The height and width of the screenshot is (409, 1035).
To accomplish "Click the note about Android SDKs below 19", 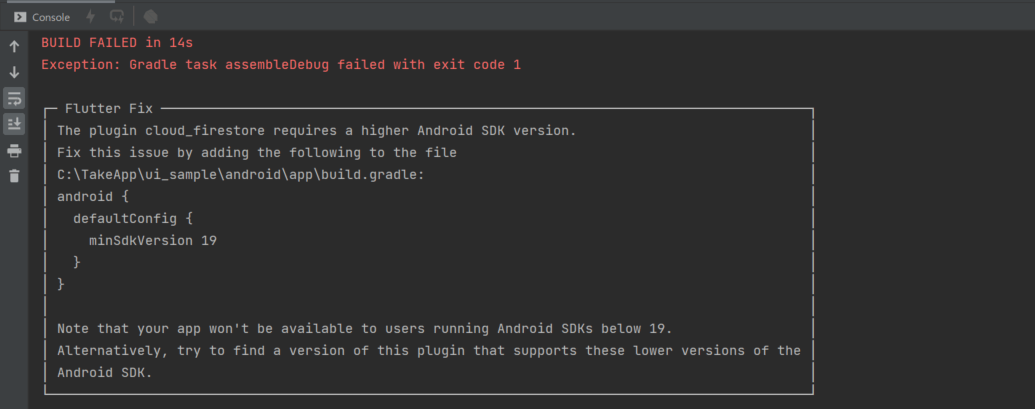I will pyautogui.click(x=364, y=329).
